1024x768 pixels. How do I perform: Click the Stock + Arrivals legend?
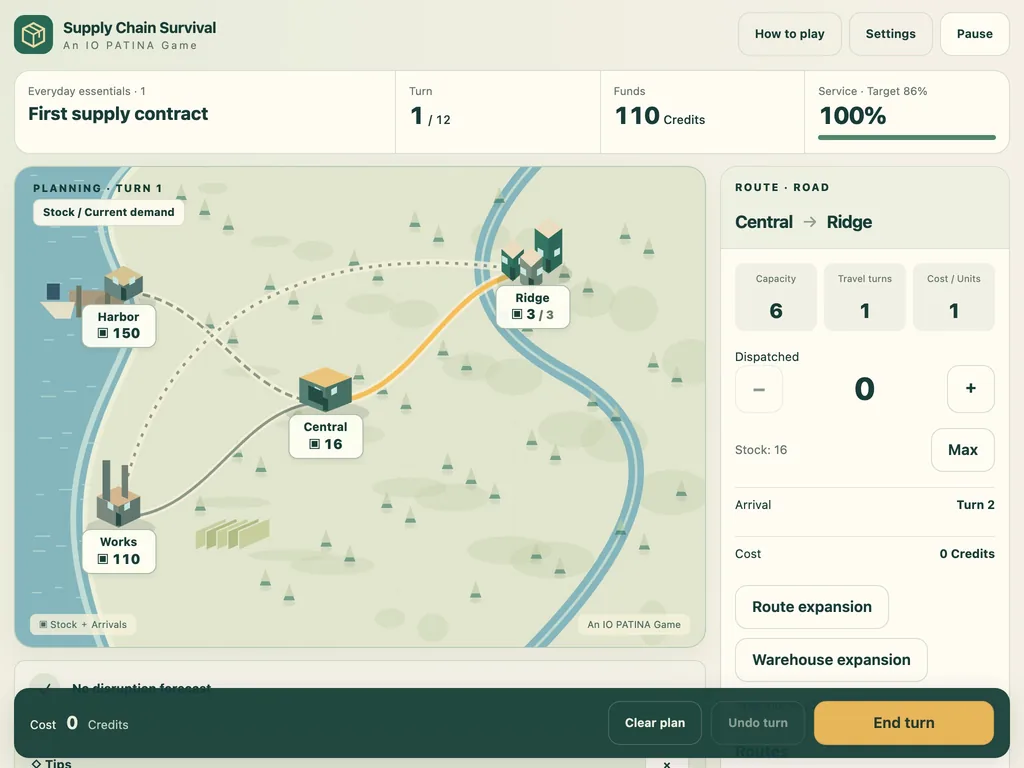click(x=83, y=624)
